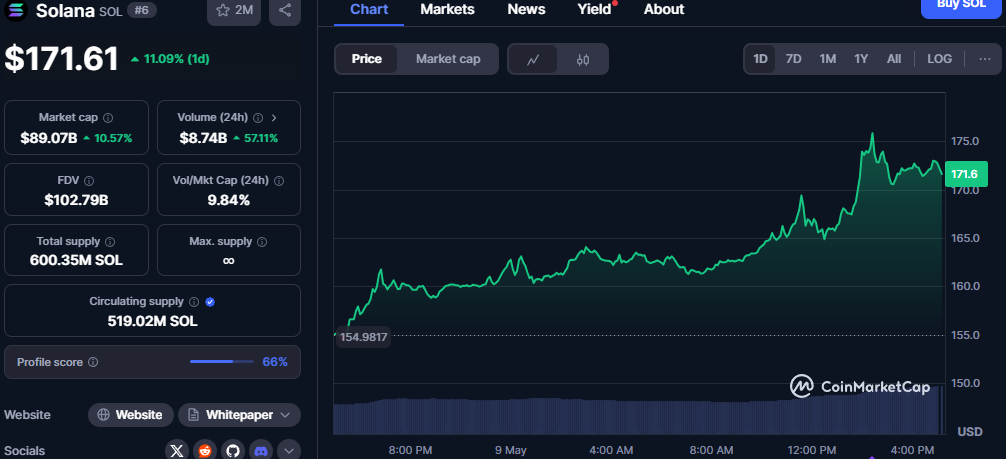Click the FDV info icon
The width and height of the screenshot is (1006, 459).
(x=89, y=181)
